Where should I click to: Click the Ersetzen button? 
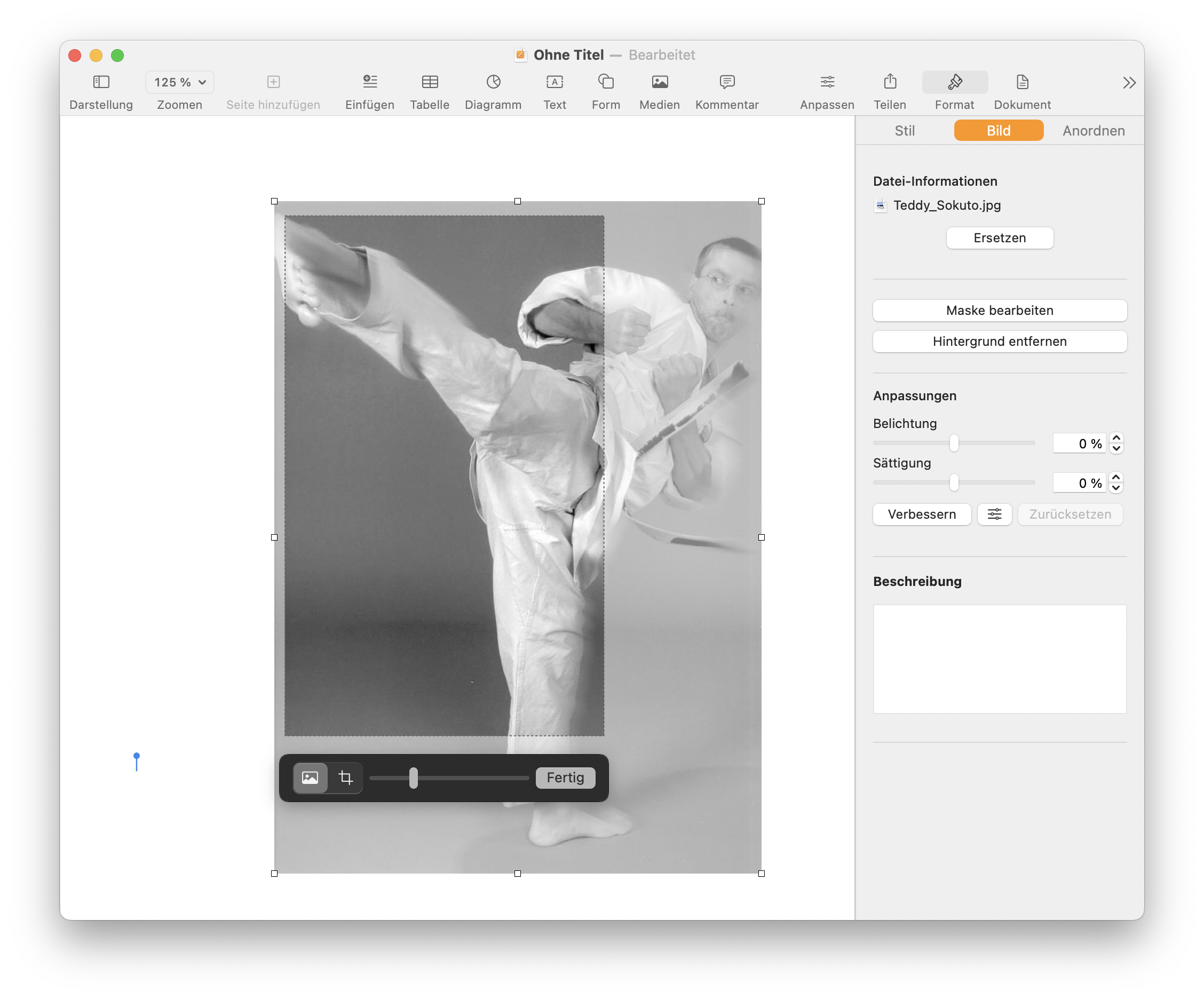click(x=999, y=238)
